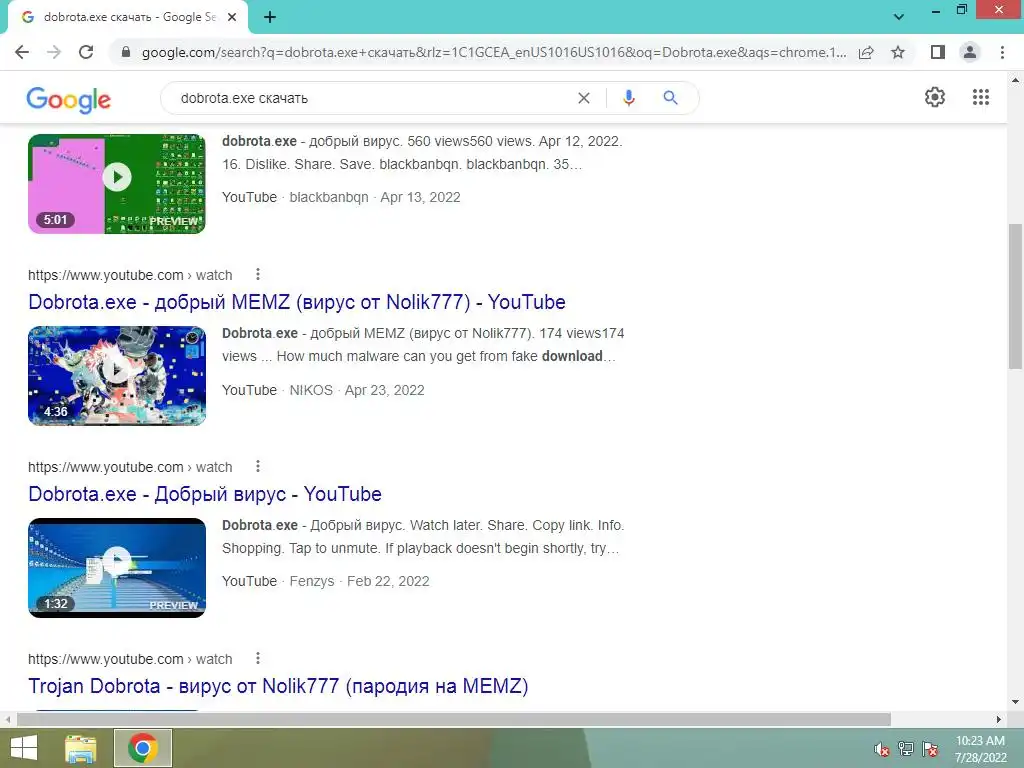Open options for the Trojan Dobrota result
Screen dimensions: 1024x768
click(258, 658)
